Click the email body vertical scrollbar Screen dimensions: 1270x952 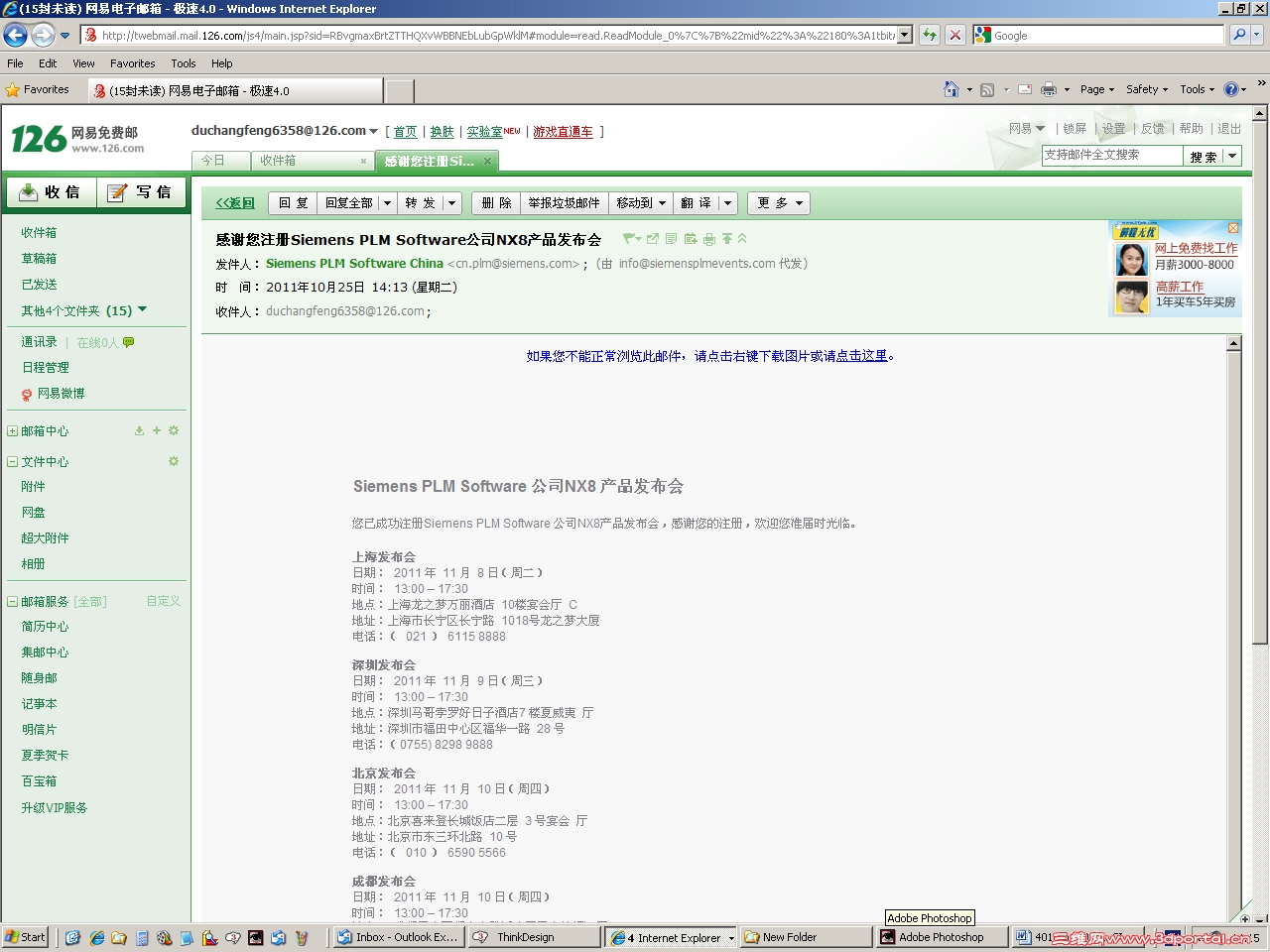tap(1234, 631)
